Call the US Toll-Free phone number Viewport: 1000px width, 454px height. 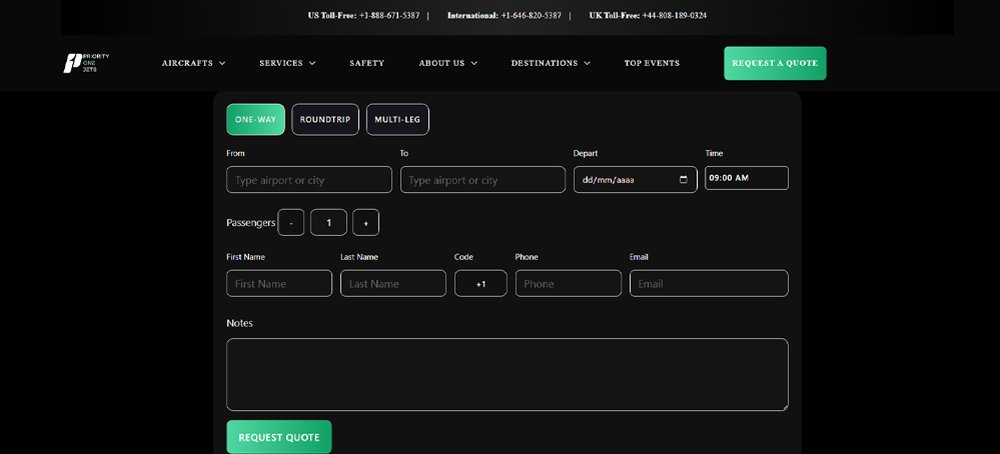[x=389, y=16]
